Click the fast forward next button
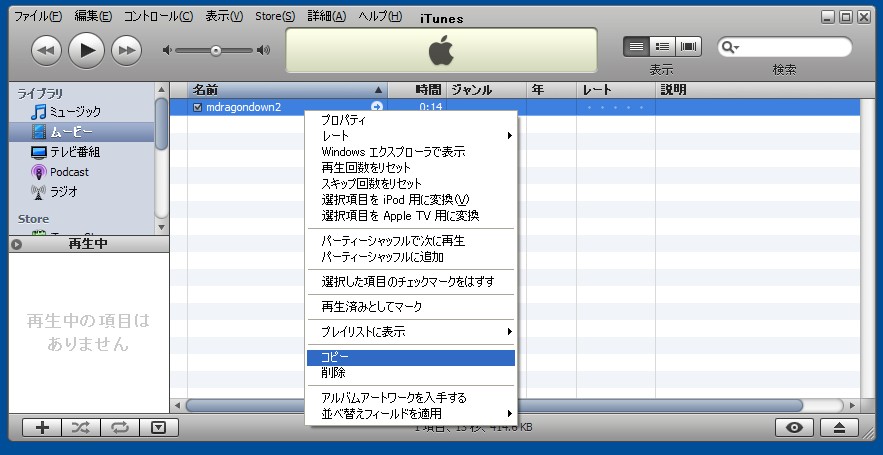The height and width of the screenshot is (455, 883). click(x=126, y=51)
